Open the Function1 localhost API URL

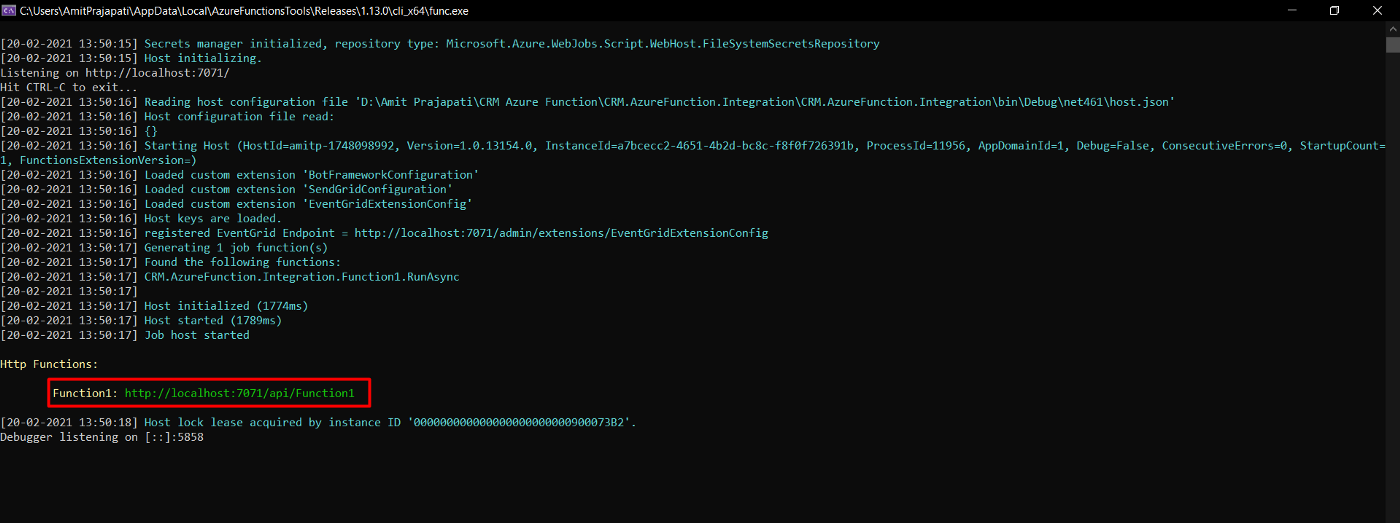tap(240, 393)
